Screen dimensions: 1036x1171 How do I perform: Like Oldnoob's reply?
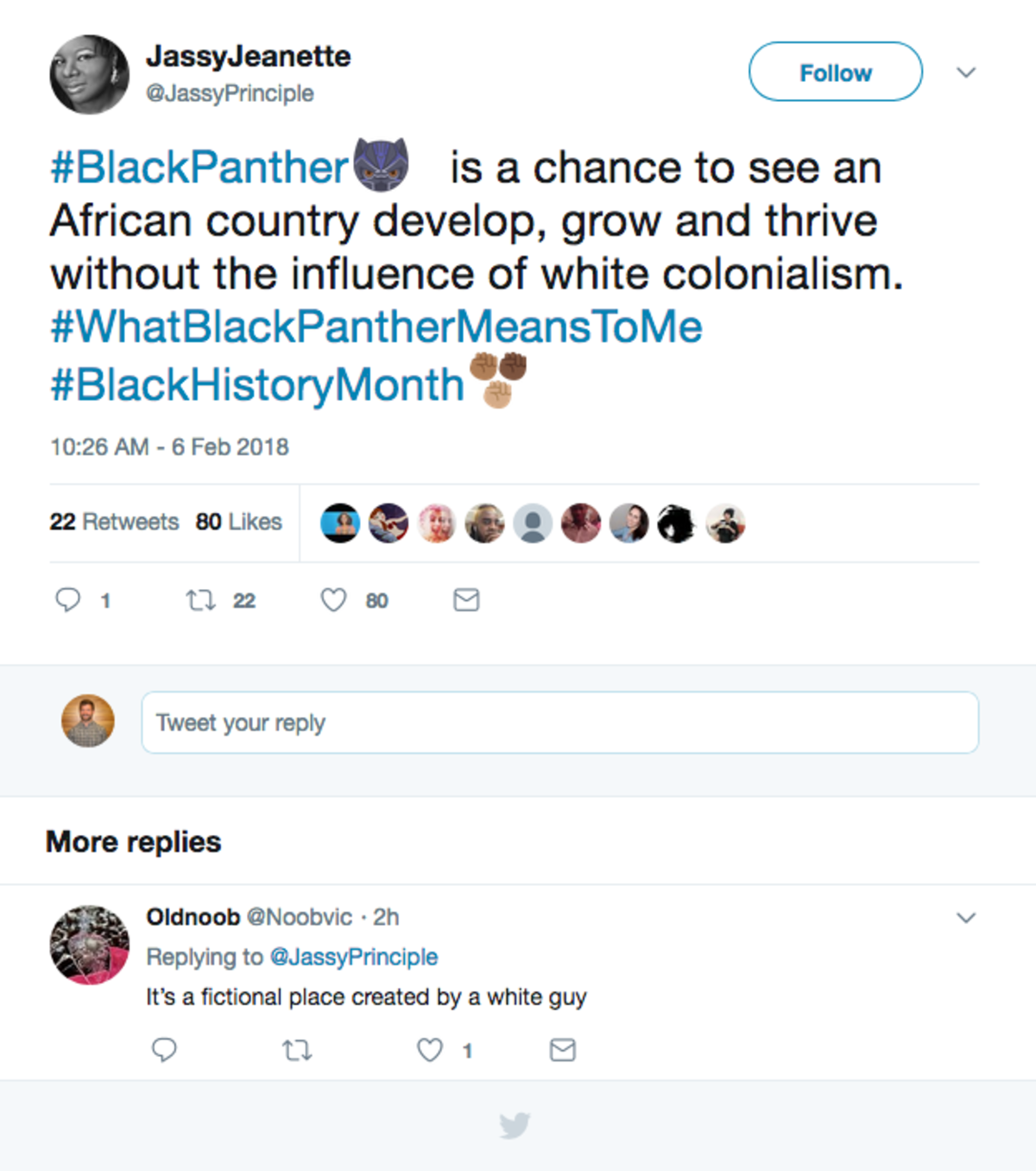pyautogui.click(x=429, y=1050)
